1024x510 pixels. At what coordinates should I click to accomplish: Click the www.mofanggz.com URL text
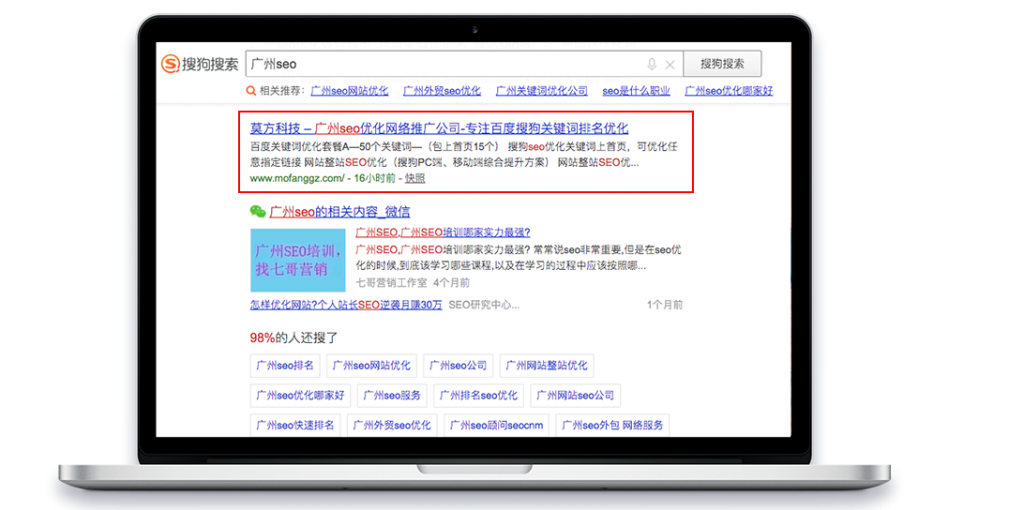(x=297, y=178)
